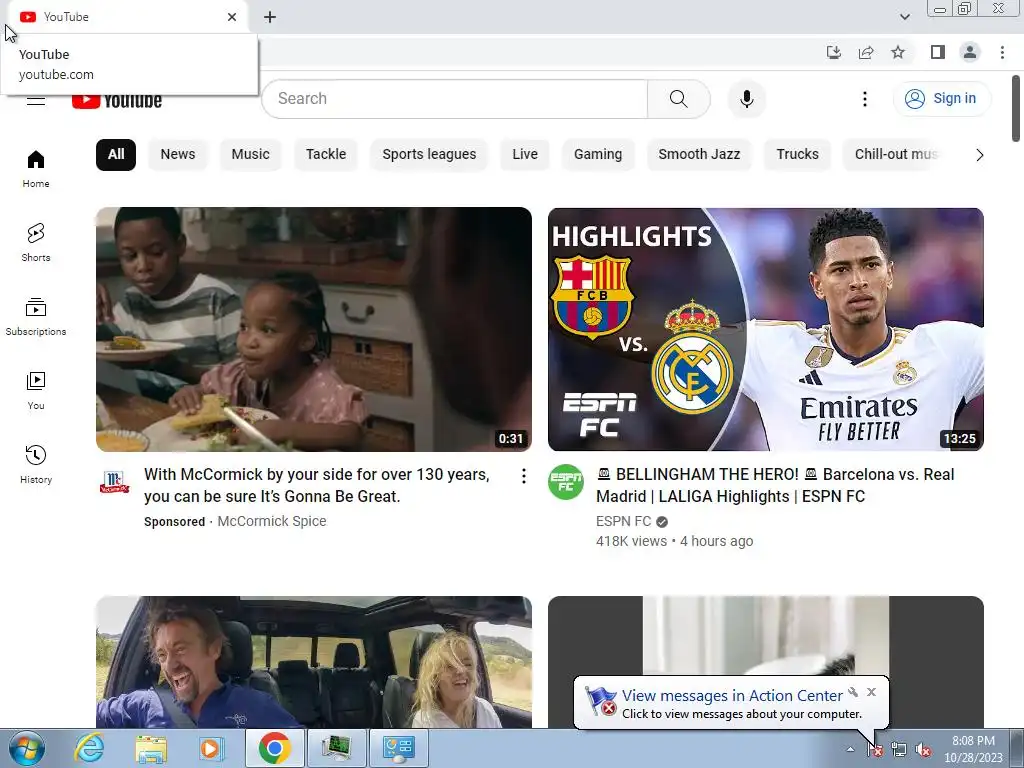Open Barcelona vs Real Madrid highlights thumbnail
1024x768 pixels.
pos(765,329)
